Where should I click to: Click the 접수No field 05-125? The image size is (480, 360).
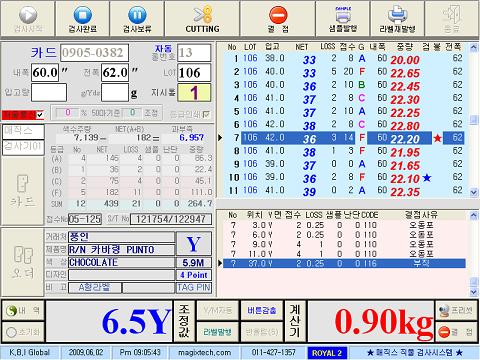click(x=85, y=219)
